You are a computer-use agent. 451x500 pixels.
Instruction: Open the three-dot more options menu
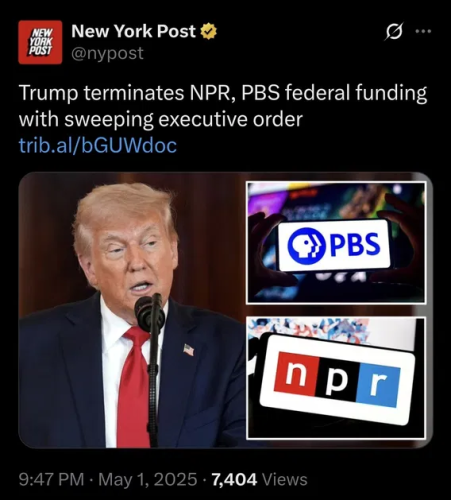423,32
